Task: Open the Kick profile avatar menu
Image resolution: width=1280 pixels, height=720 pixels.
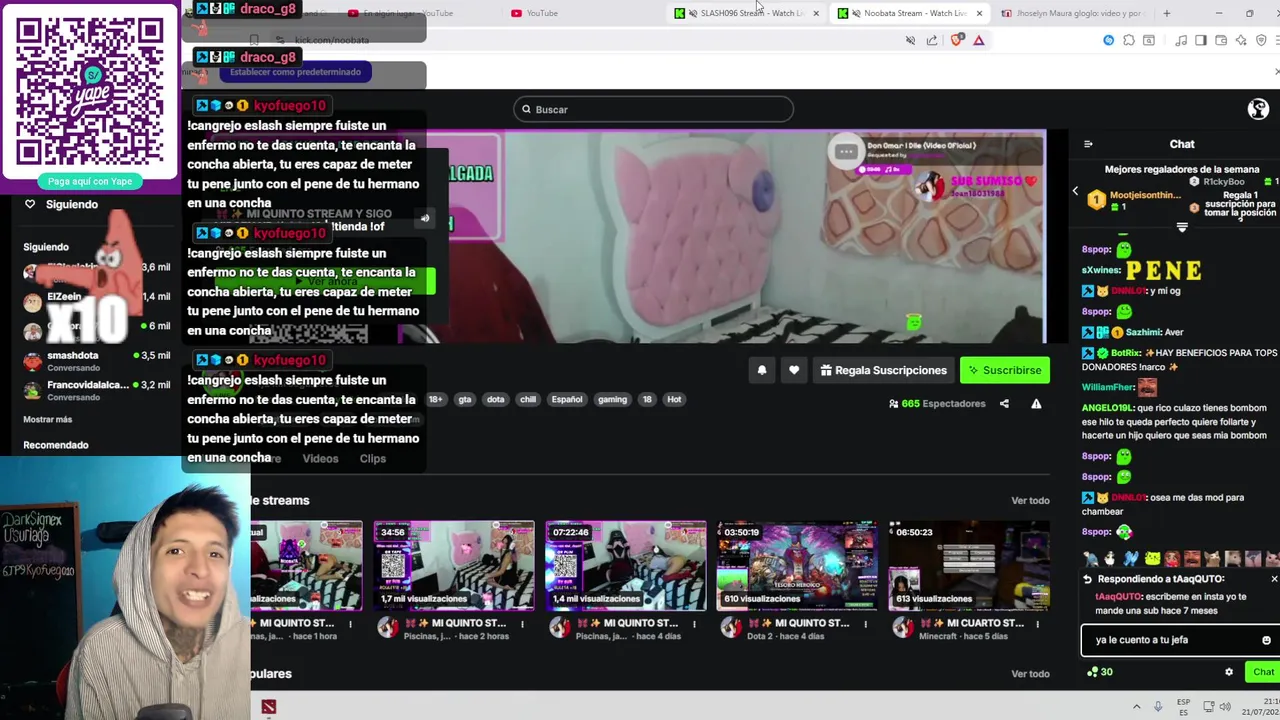Action: point(1258,109)
